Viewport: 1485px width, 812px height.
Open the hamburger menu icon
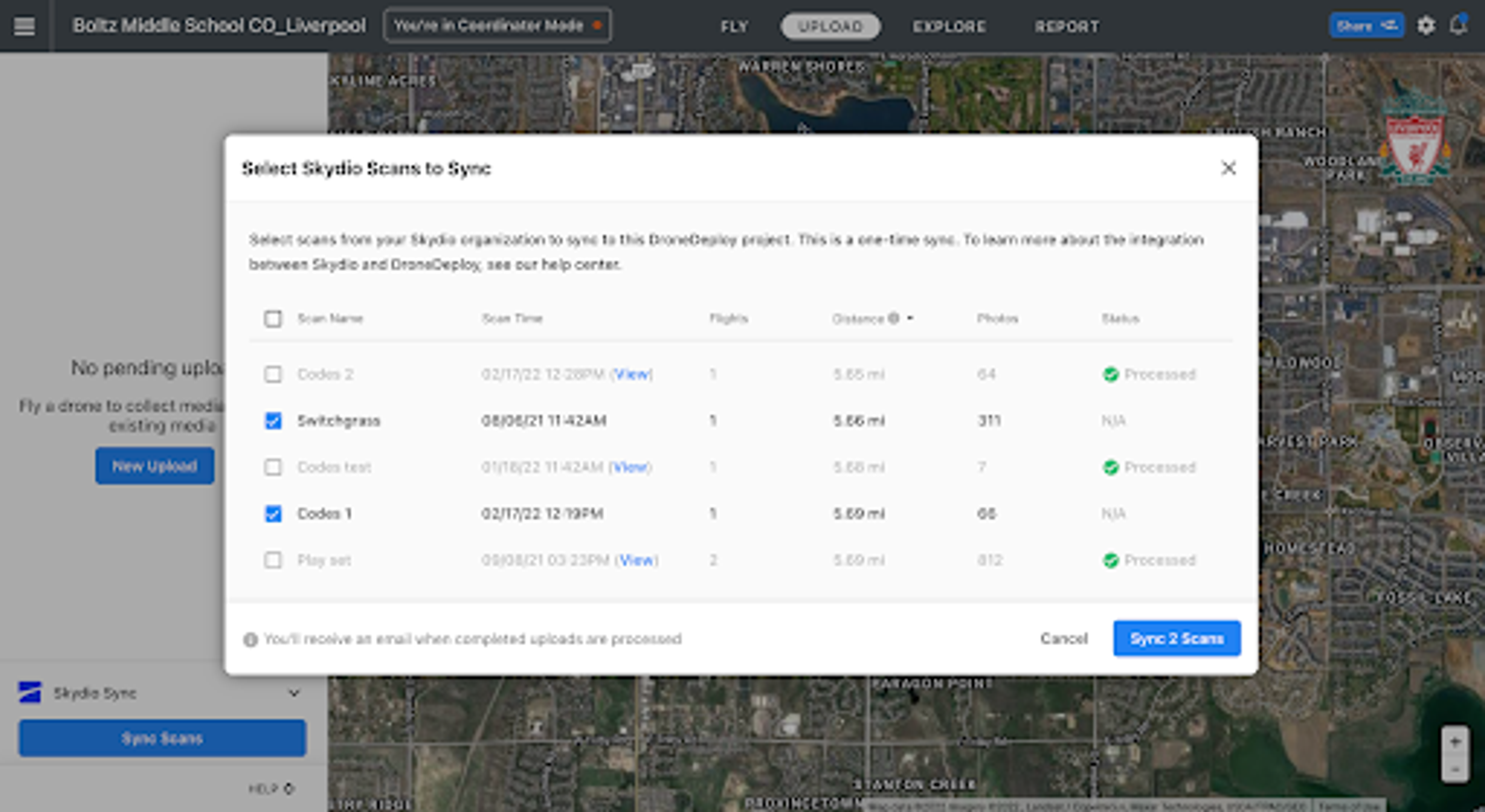pyautogui.click(x=24, y=26)
